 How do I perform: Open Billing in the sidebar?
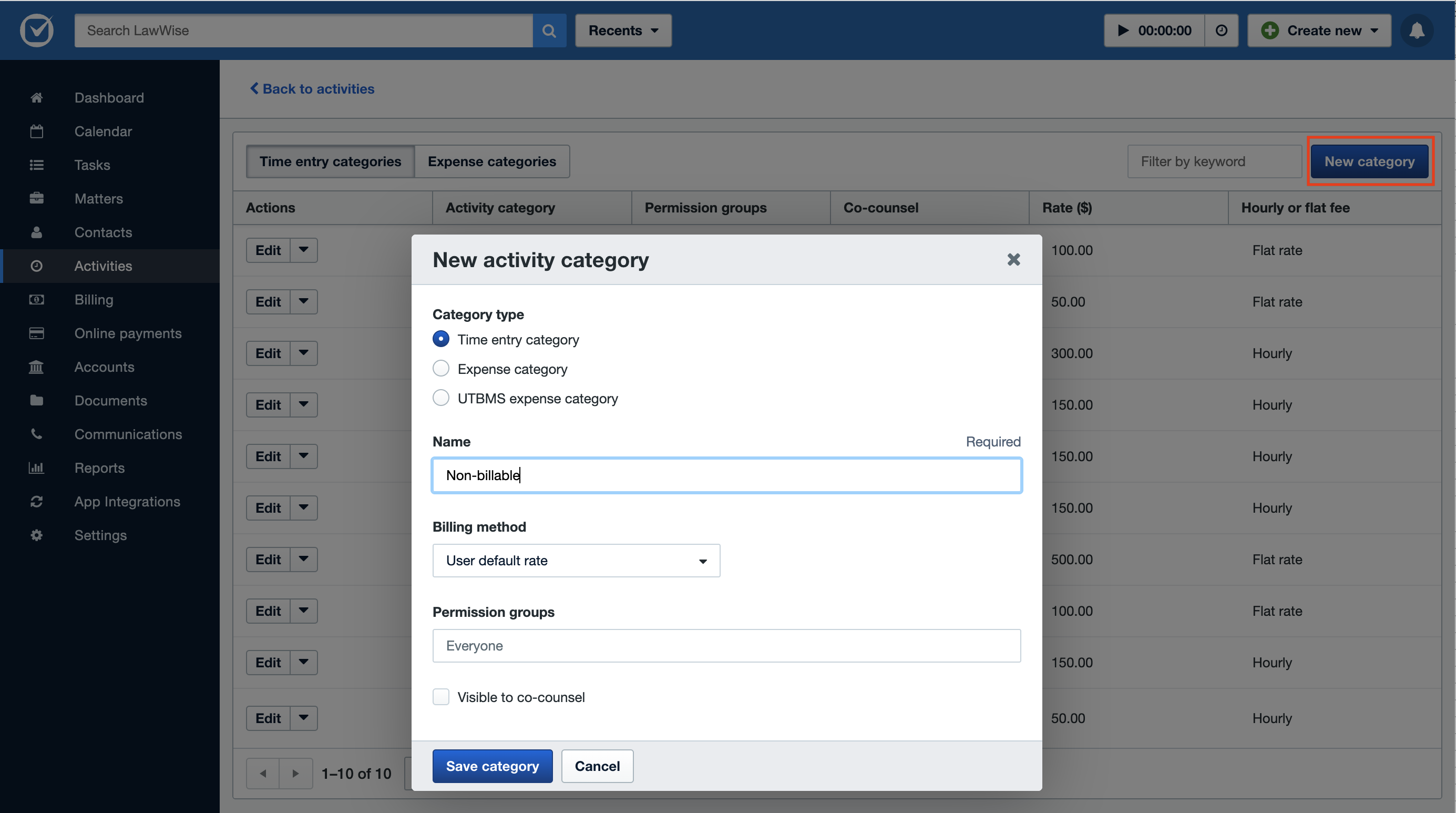click(94, 300)
